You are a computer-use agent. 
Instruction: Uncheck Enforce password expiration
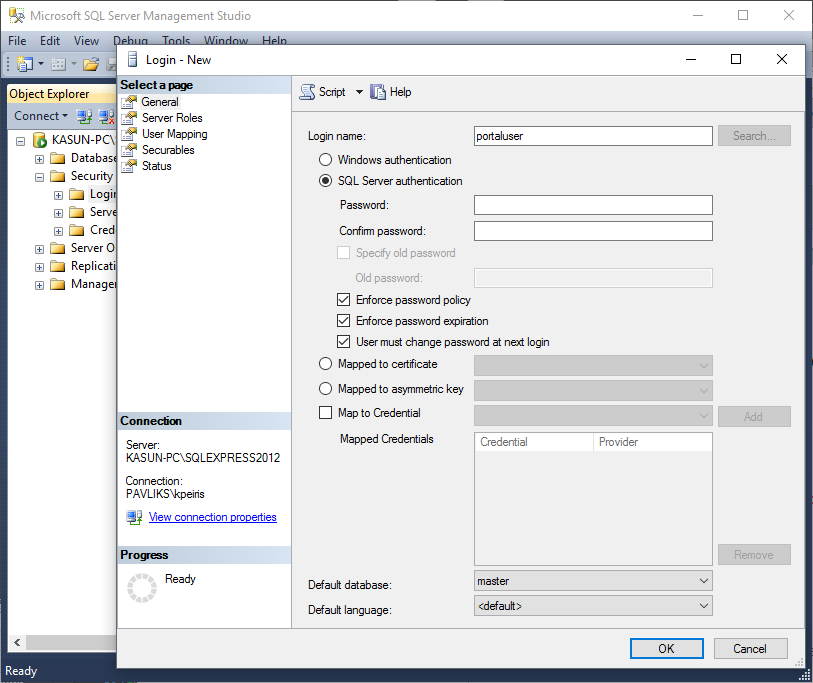coord(343,321)
